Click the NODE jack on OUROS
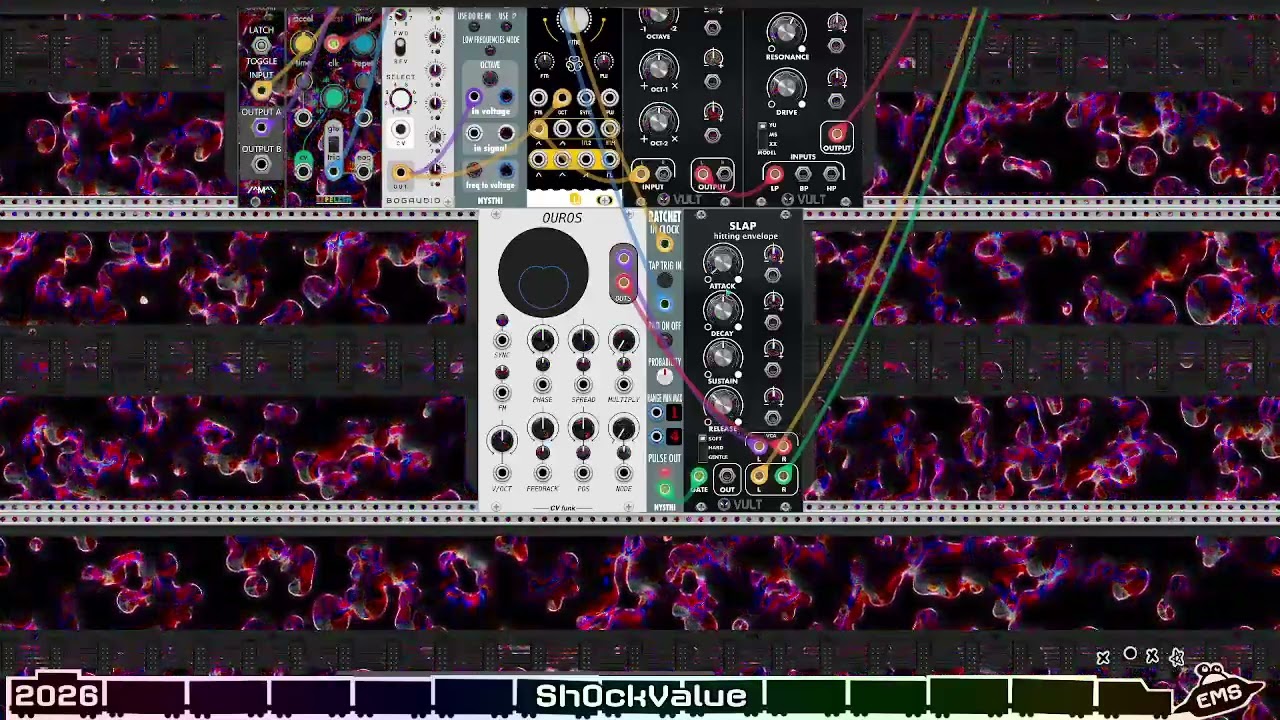The height and width of the screenshot is (720, 1280). 623,473
